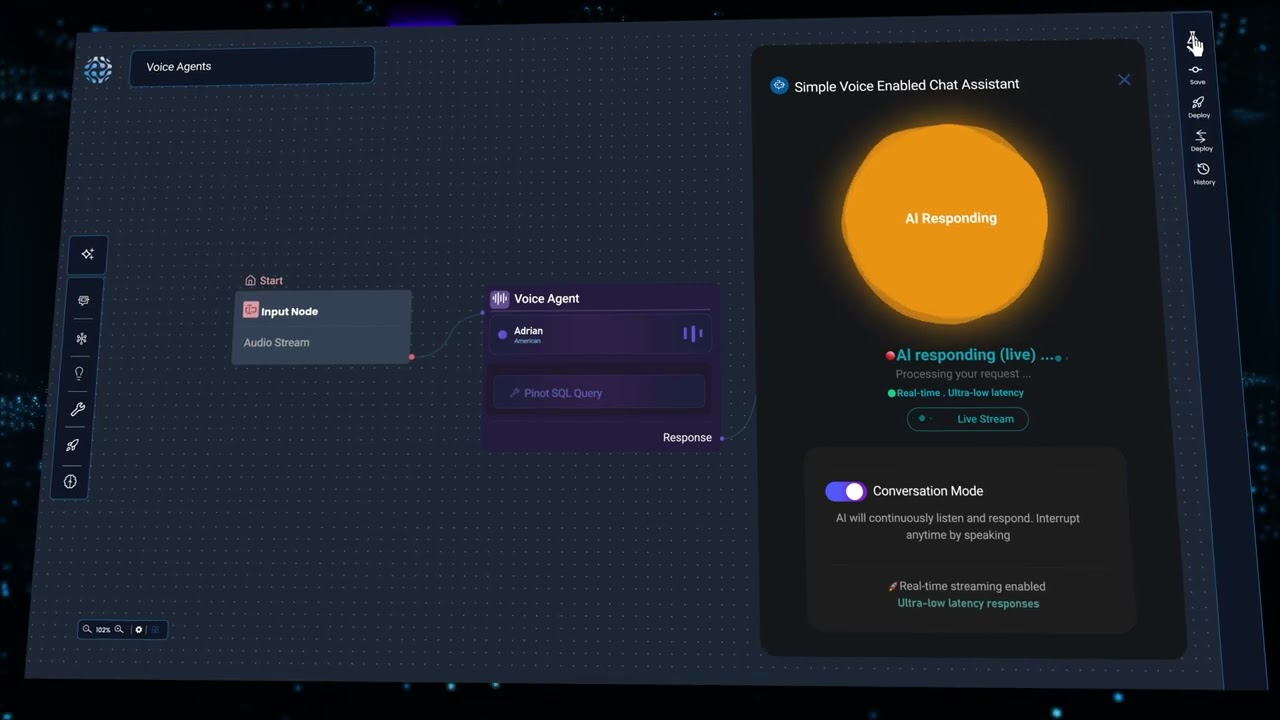The image size is (1280, 720).
Task: Click 'Real-time streaming enabled' text
Action: (972, 587)
